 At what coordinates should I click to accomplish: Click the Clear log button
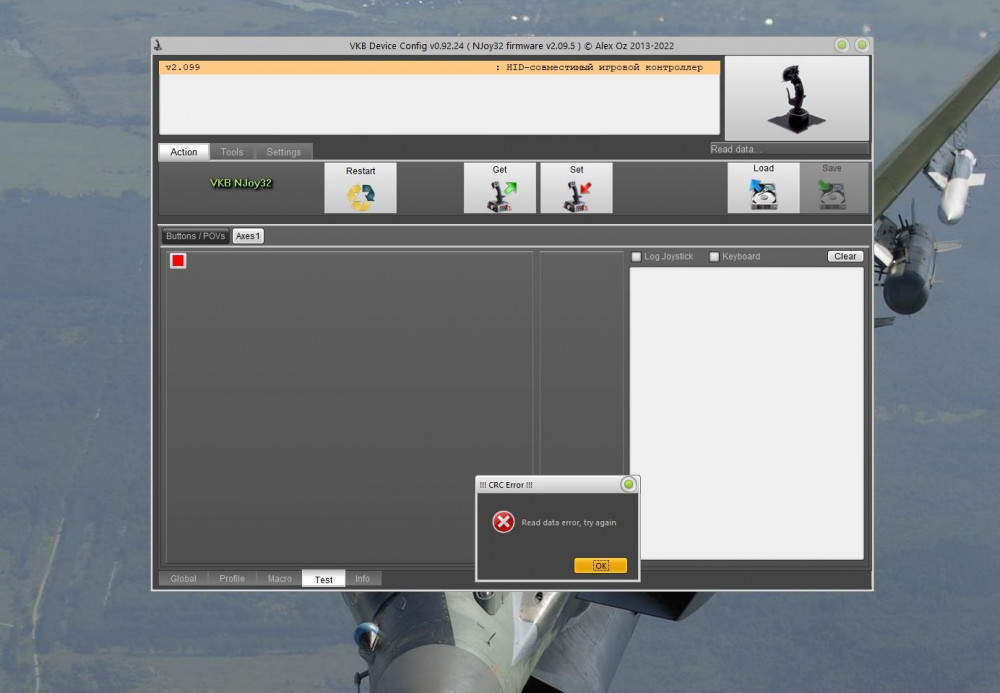coord(845,256)
